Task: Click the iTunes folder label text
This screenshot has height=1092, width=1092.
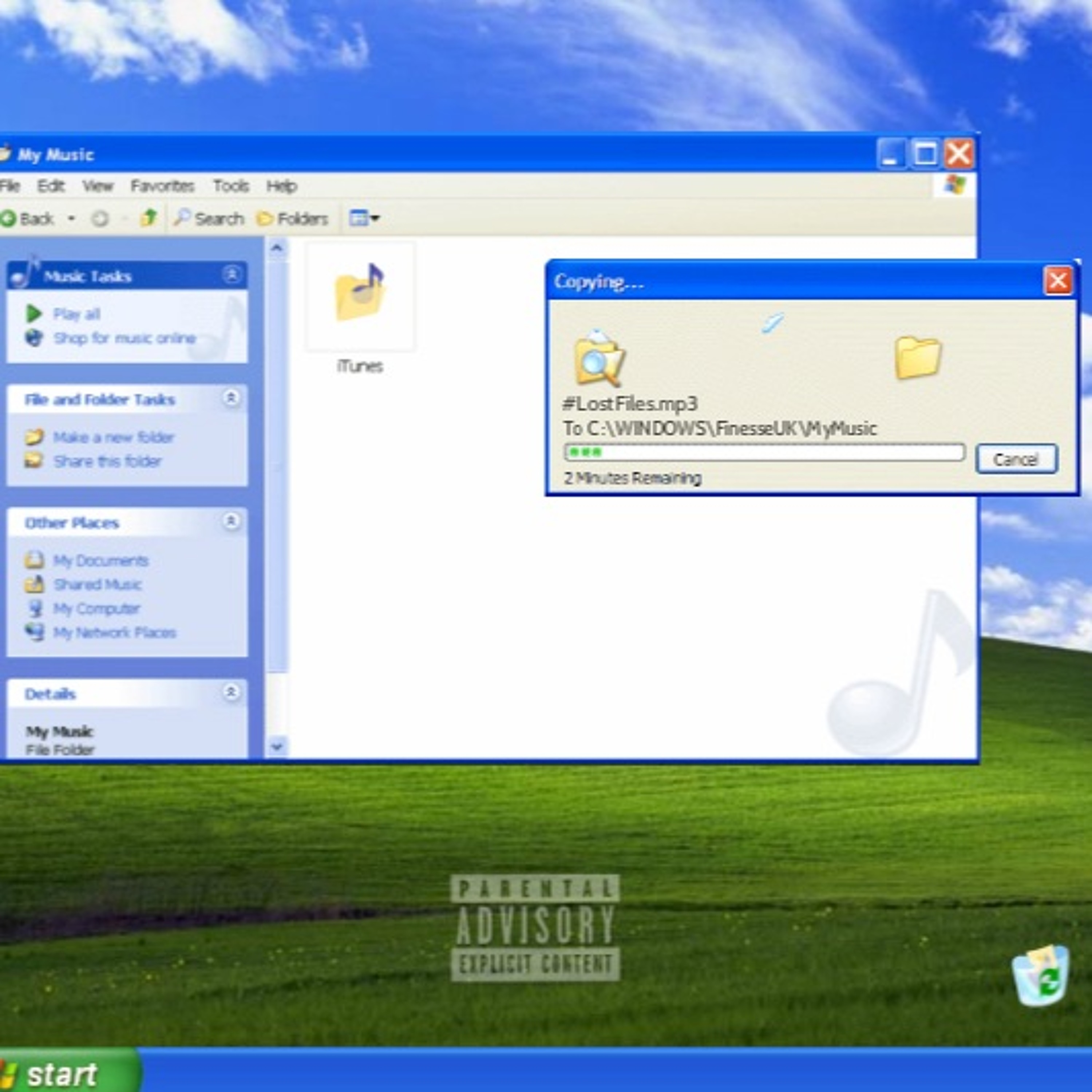Action: tap(360, 366)
